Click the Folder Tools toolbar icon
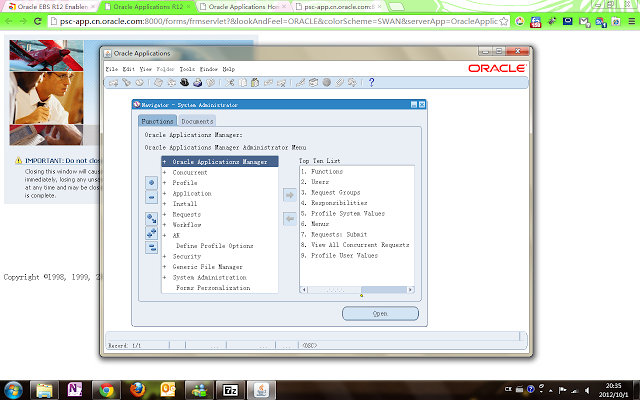Viewport: 640px width, 400px height. pos(352,82)
